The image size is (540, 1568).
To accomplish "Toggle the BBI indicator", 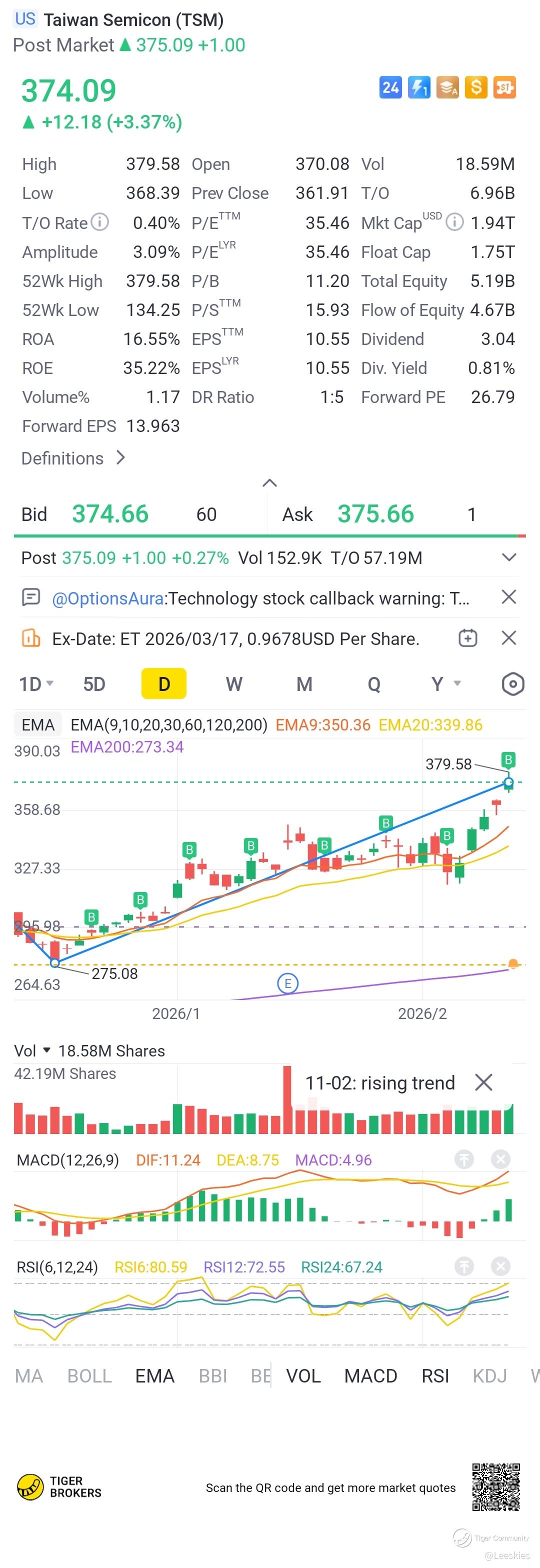I will pos(212,1375).
